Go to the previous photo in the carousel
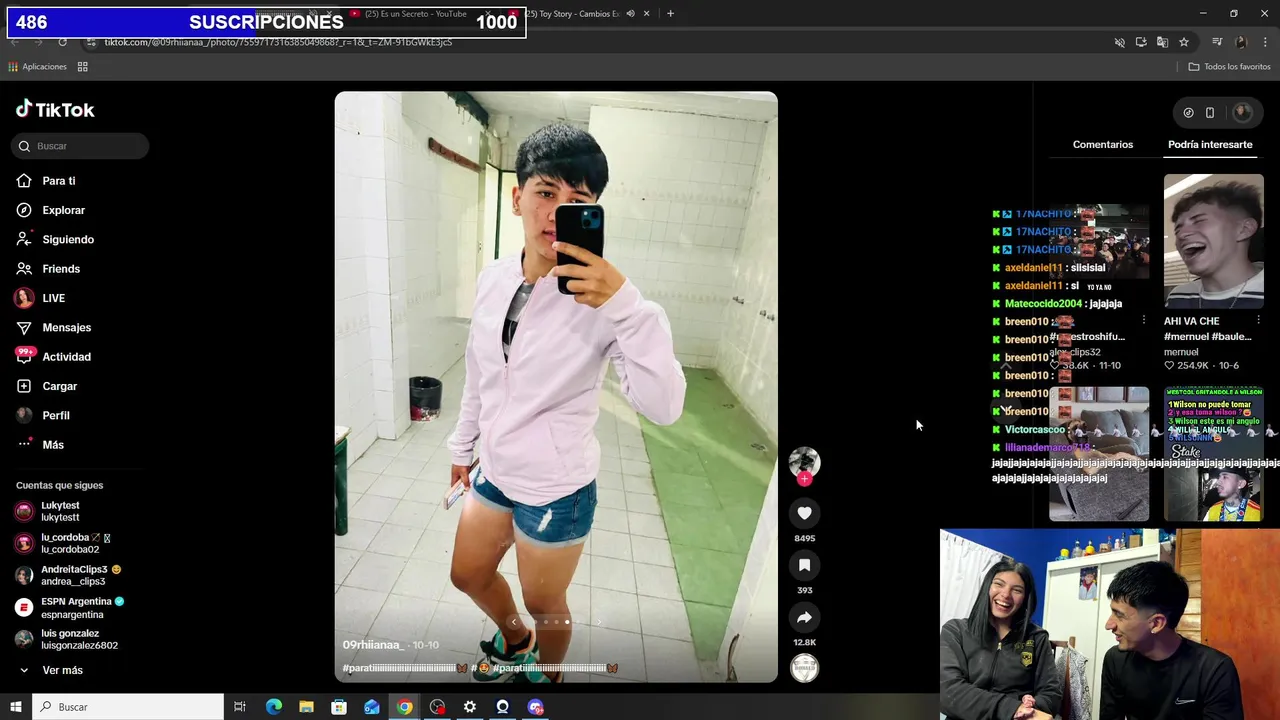 pos(514,622)
